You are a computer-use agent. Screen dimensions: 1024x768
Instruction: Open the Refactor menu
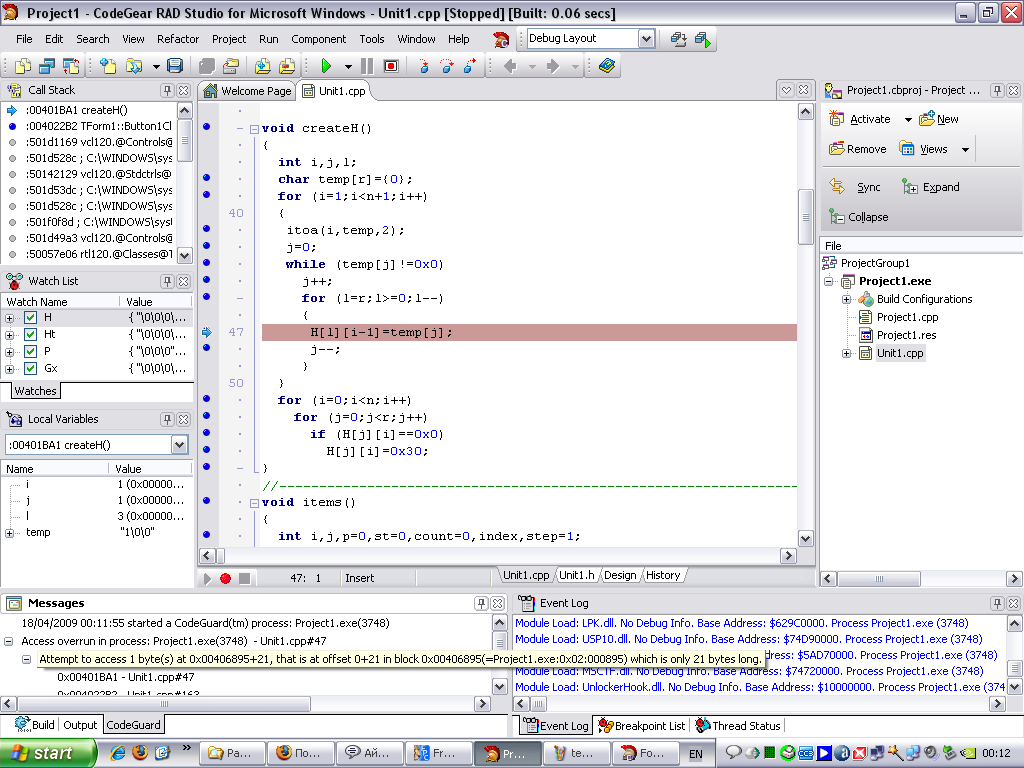click(x=178, y=39)
